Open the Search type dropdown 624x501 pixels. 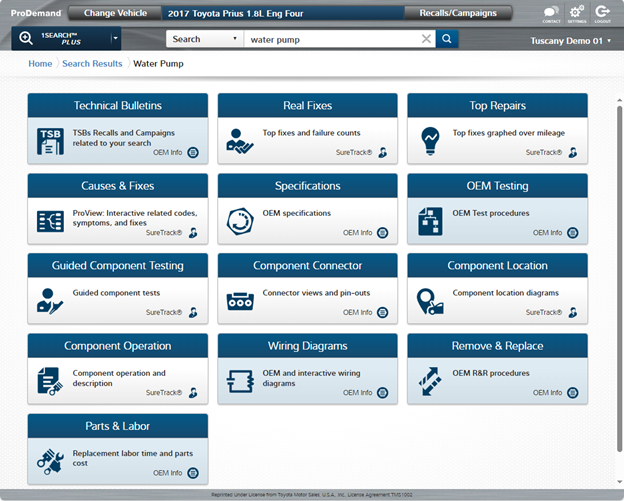click(204, 39)
